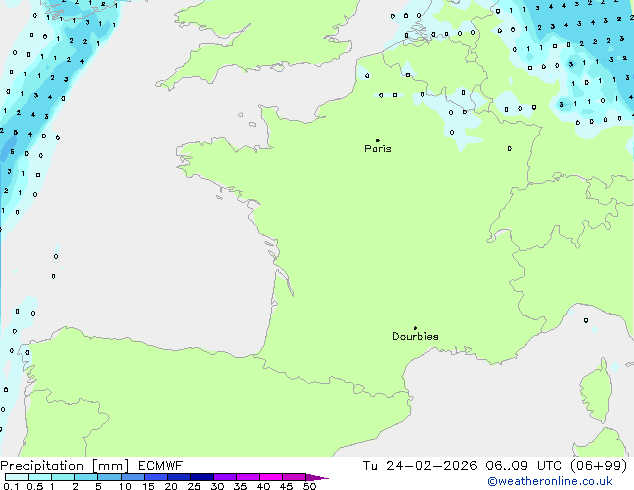Click the legend label '0.5'
The height and width of the screenshot is (490, 634).
[x=35, y=486]
